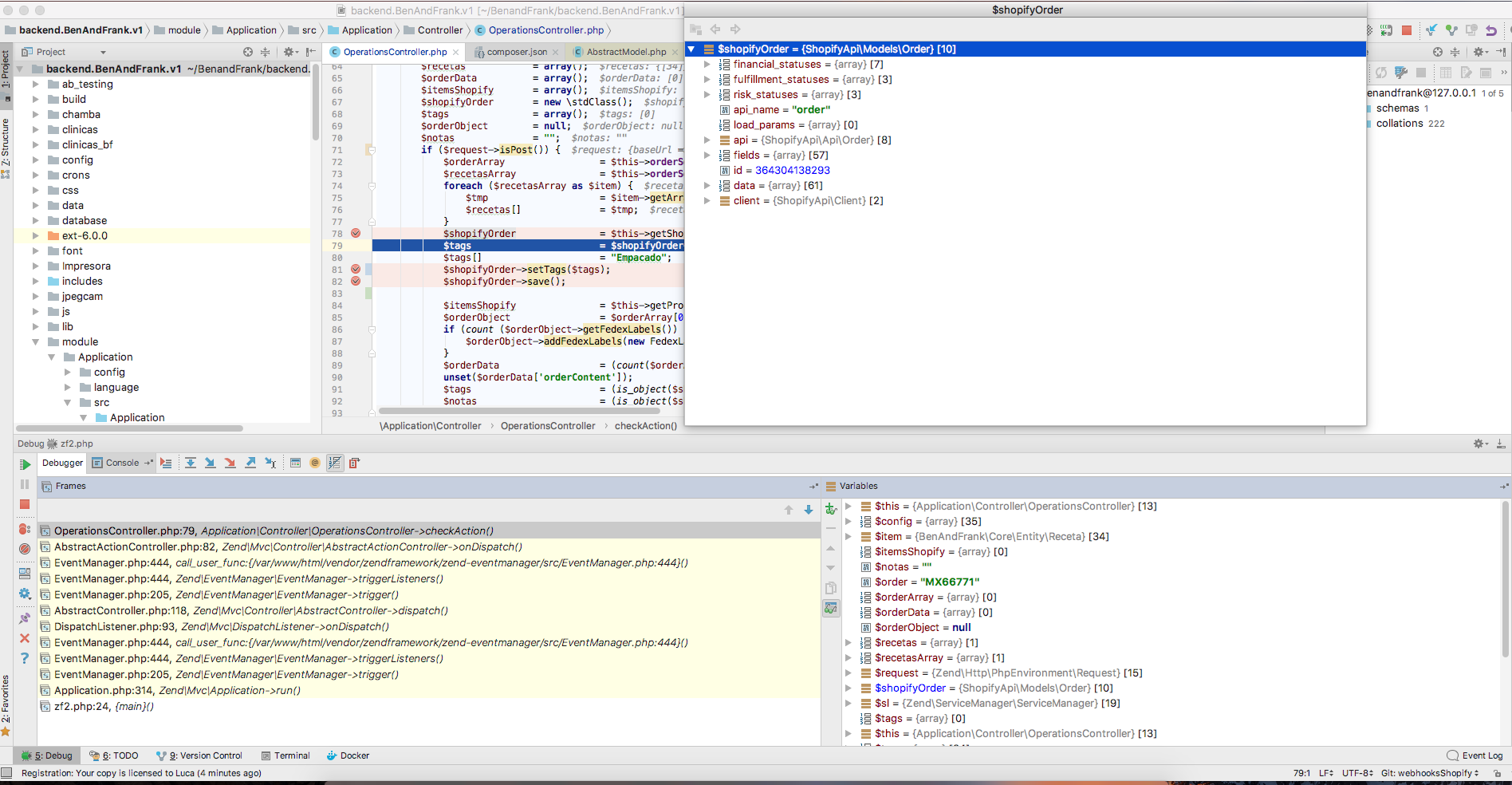This screenshot has height=785, width=1512.
Task: Resume the program in the debugger
Action: tap(25, 464)
